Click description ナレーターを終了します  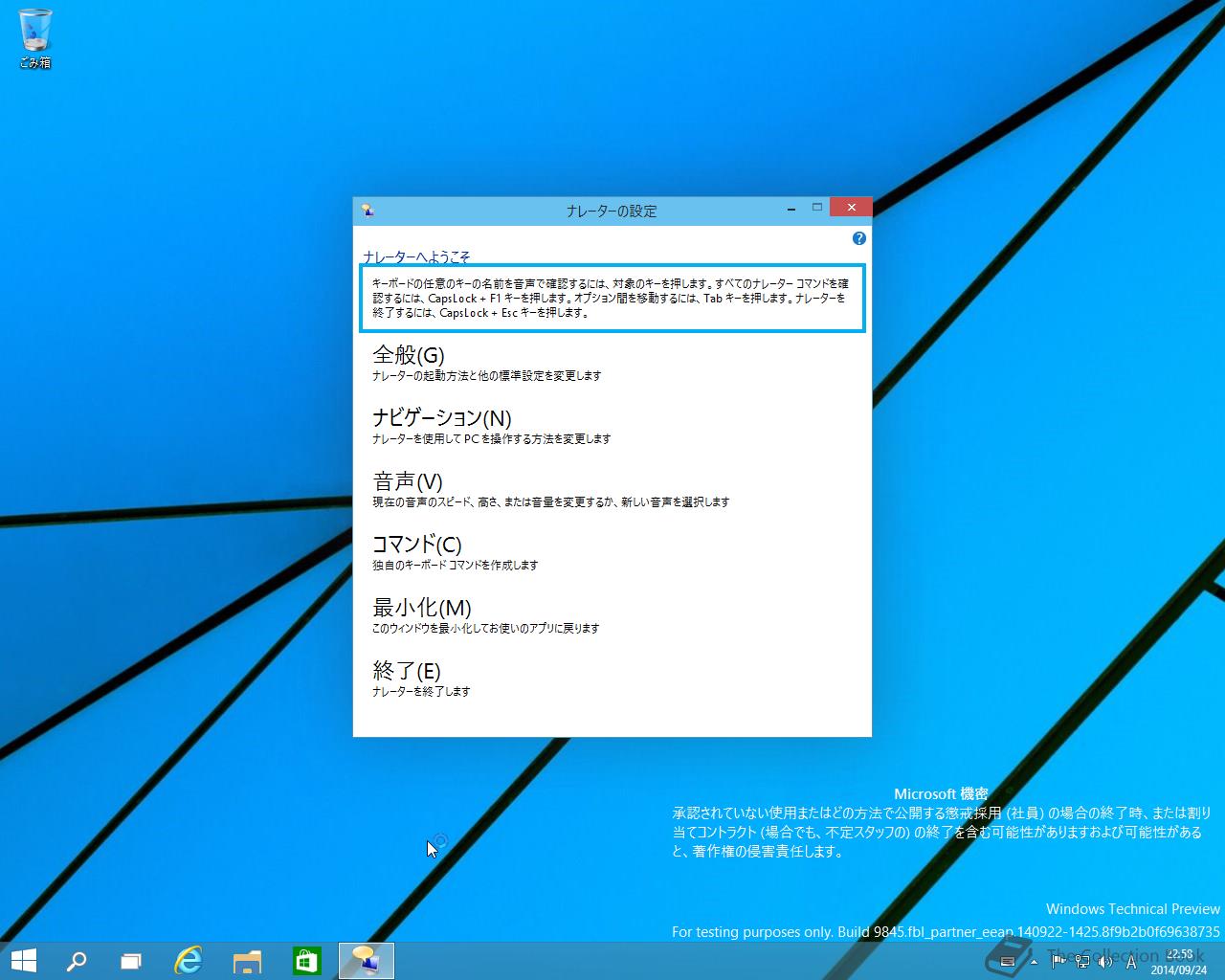421,692
